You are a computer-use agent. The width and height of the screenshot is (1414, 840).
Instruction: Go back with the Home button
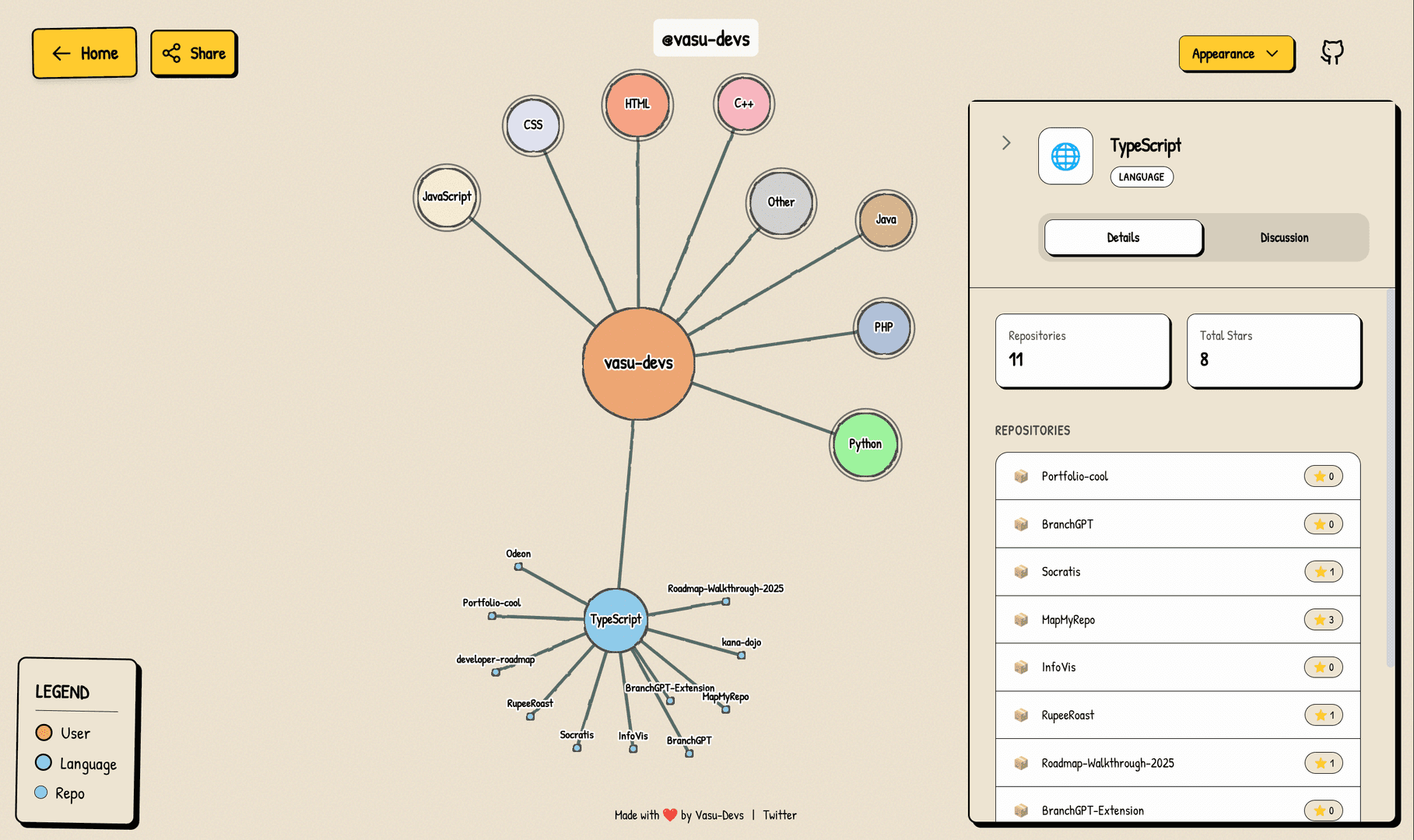tap(85, 54)
